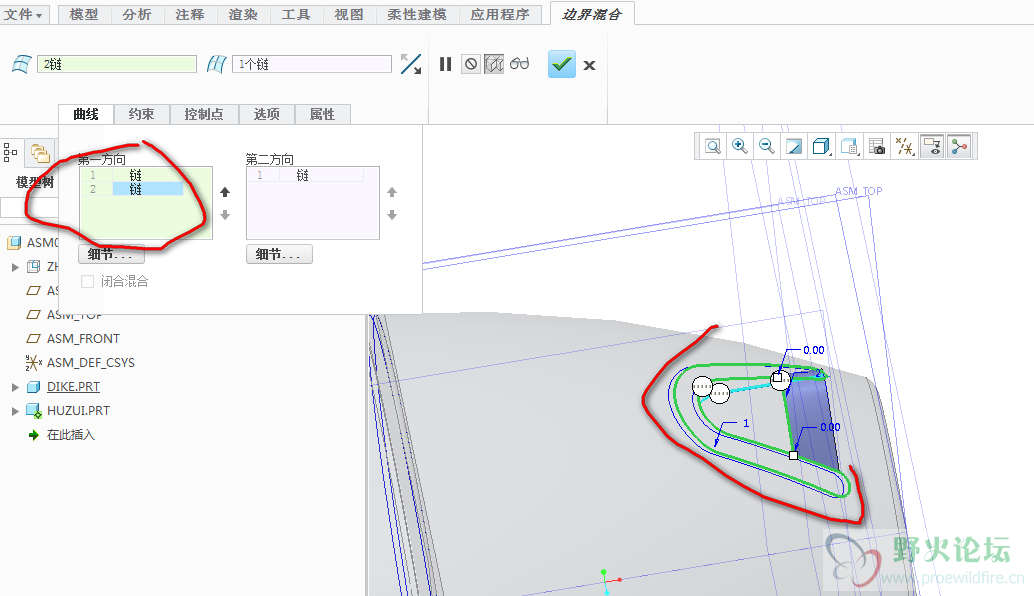Move first direction chain up
The height and width of the screenshot is (596, 1034).
click(x=225, y=192)
